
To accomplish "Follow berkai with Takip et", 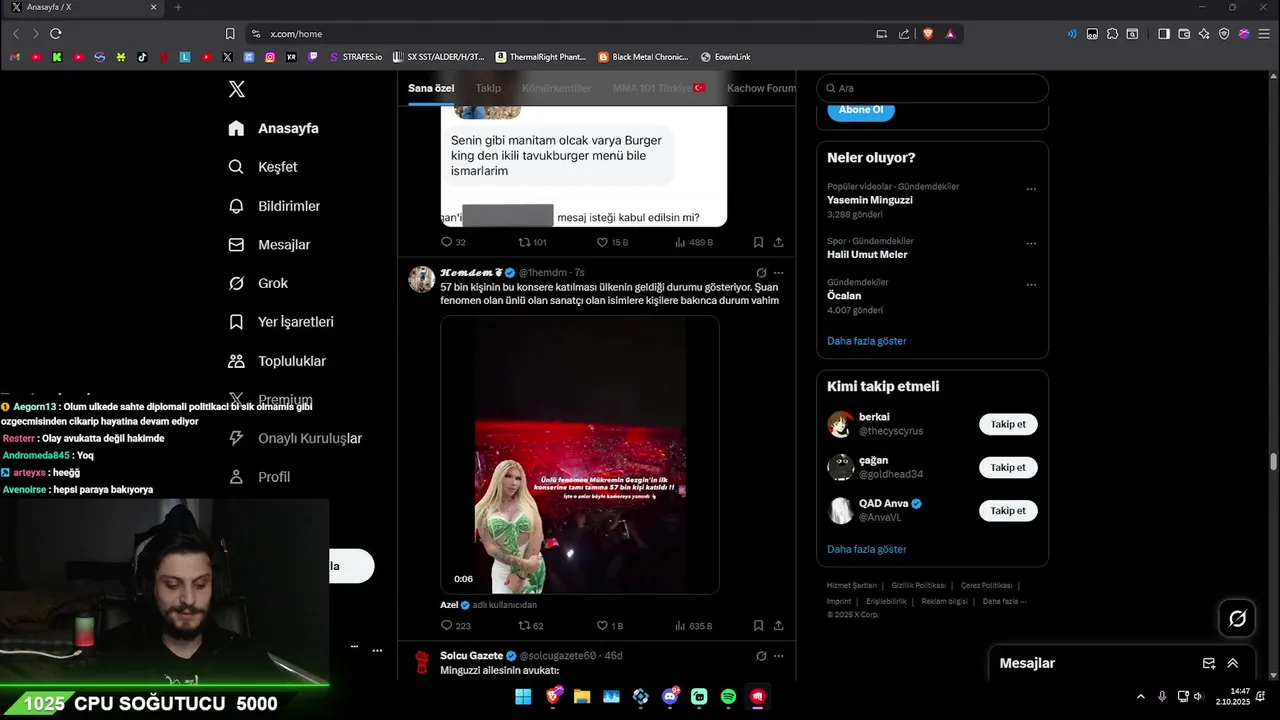I will click(1008, 424).
